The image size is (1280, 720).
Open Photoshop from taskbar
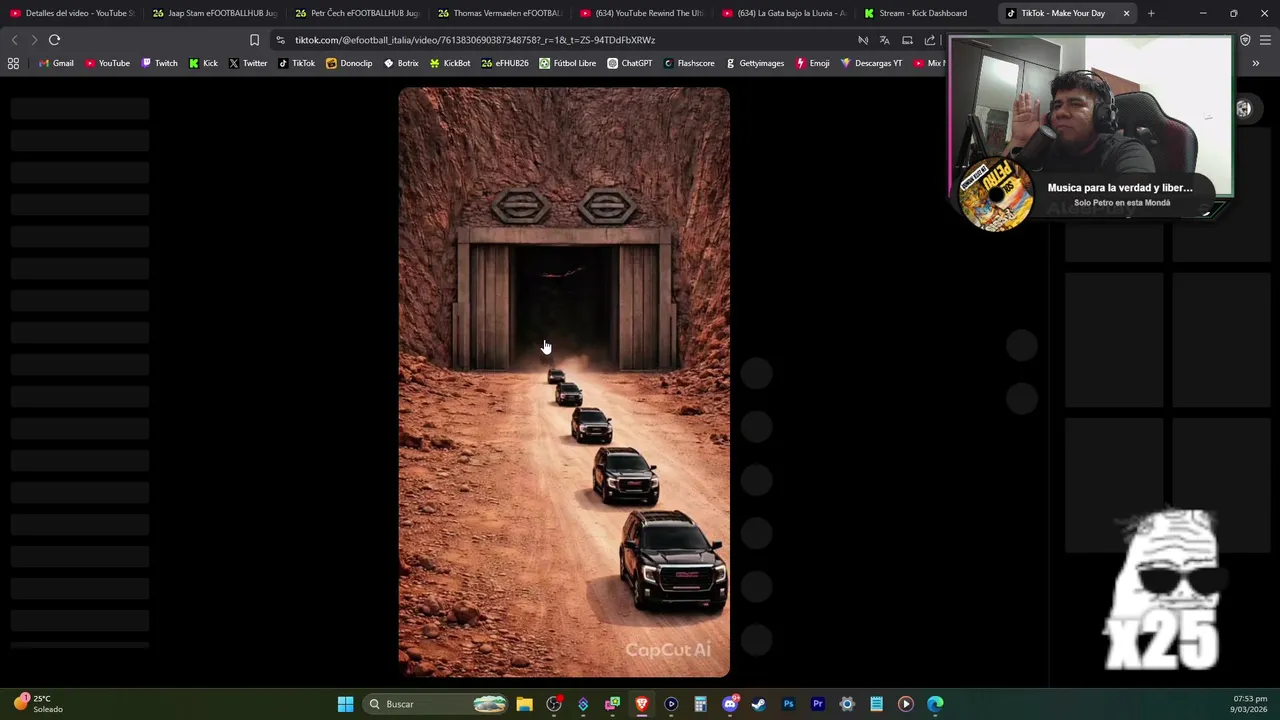[x=788, y=704]
